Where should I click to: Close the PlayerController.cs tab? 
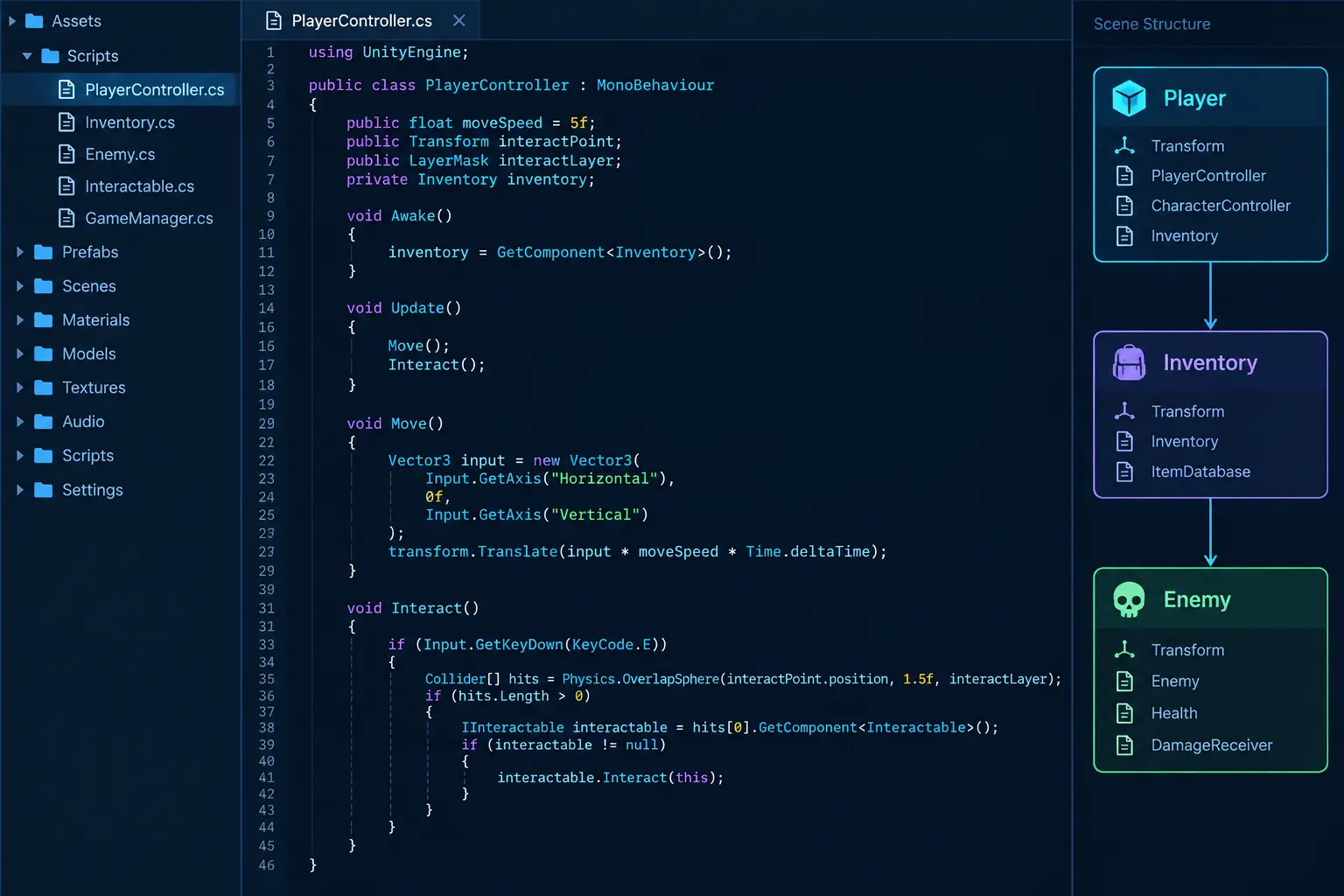(459, 20)
